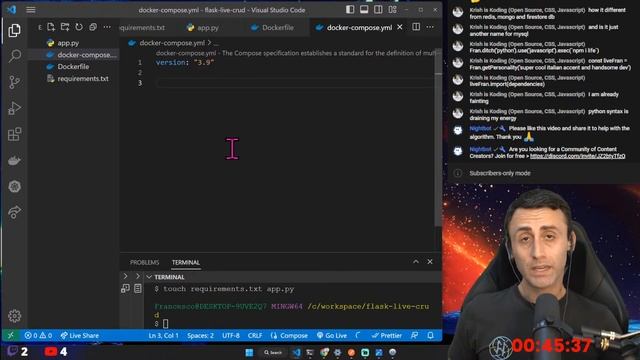The image size is (640, 360).
Task: Select the TERMINAL panel tab
Action: [x=186, y=262]
